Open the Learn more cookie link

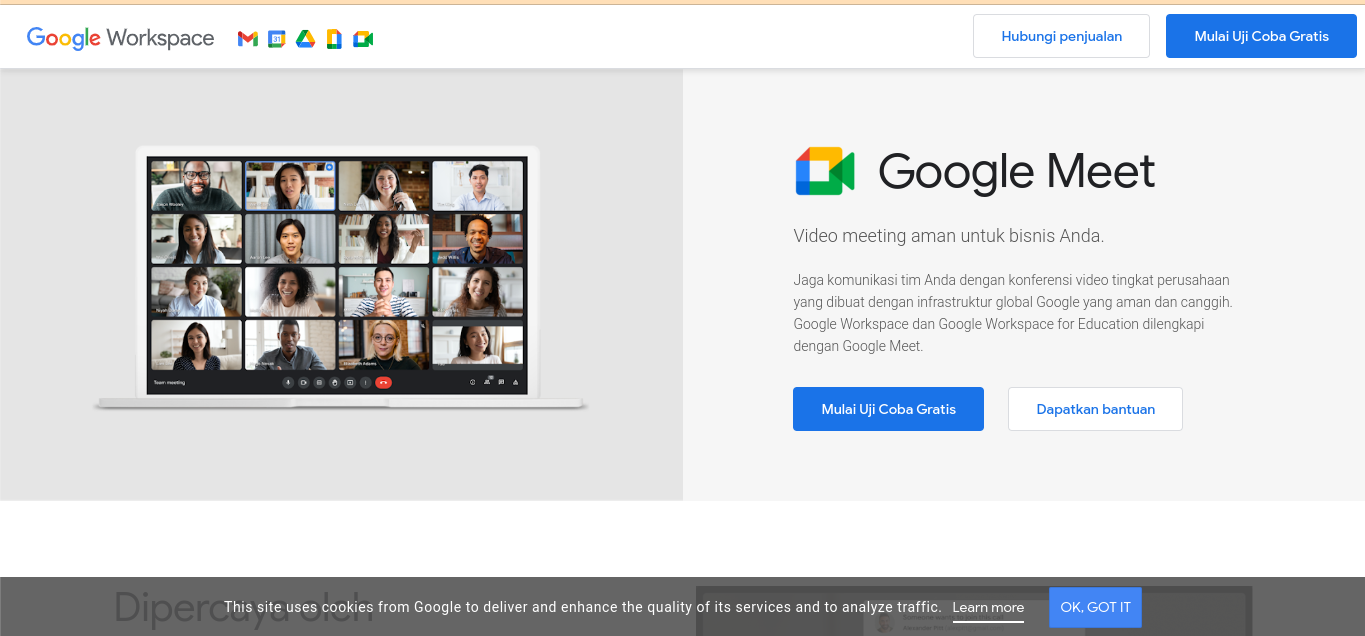pyautogui.click(x=988, y=607)
